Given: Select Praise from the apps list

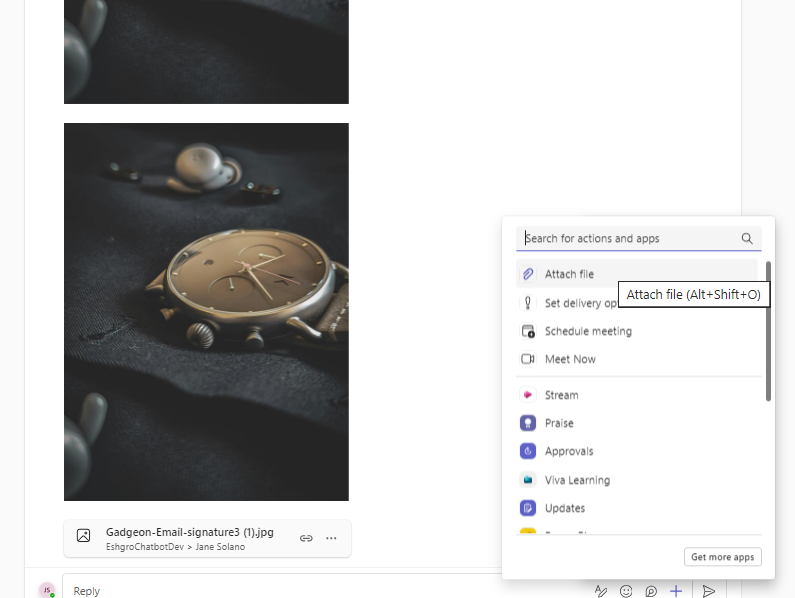Looking at the screenshot, I should click(637, 423).
